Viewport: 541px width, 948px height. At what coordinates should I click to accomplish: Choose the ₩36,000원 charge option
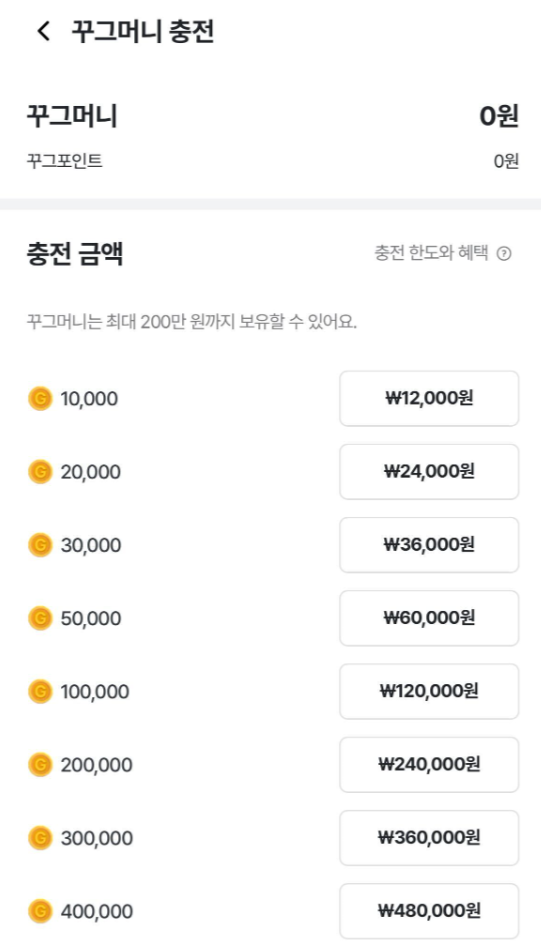point(429,545)
